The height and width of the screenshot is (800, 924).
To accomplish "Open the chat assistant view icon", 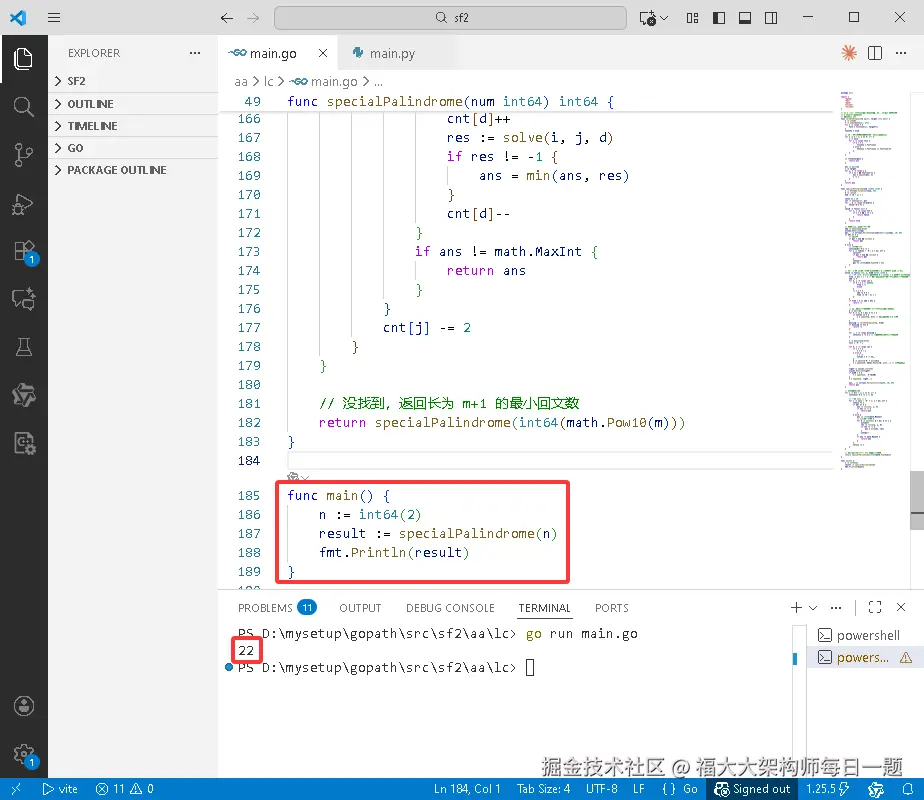I will 23,299.
